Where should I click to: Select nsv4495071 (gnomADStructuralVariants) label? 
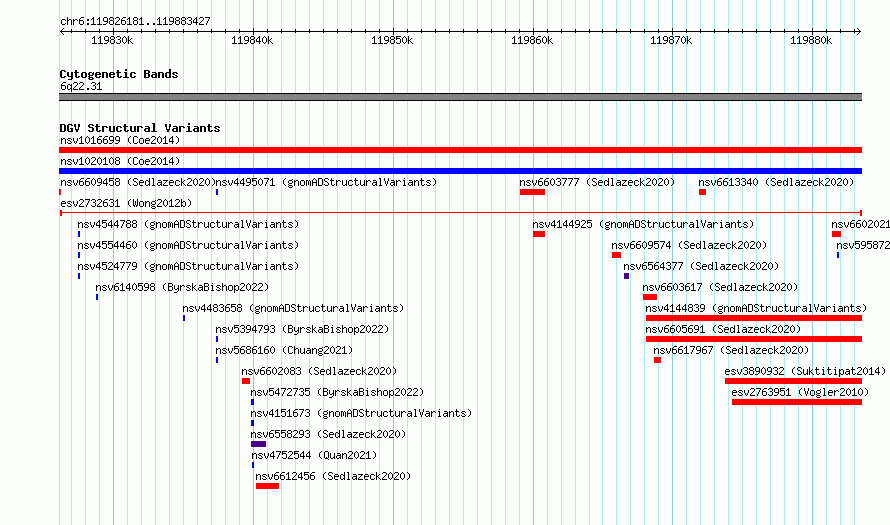tap(326, 182)
